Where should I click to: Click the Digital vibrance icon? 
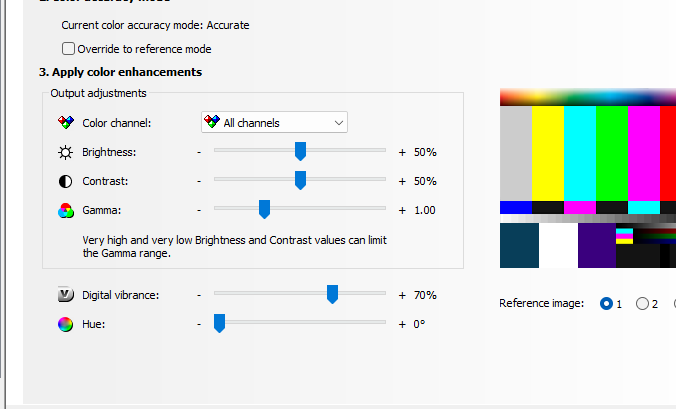click(x=66, y=295)
